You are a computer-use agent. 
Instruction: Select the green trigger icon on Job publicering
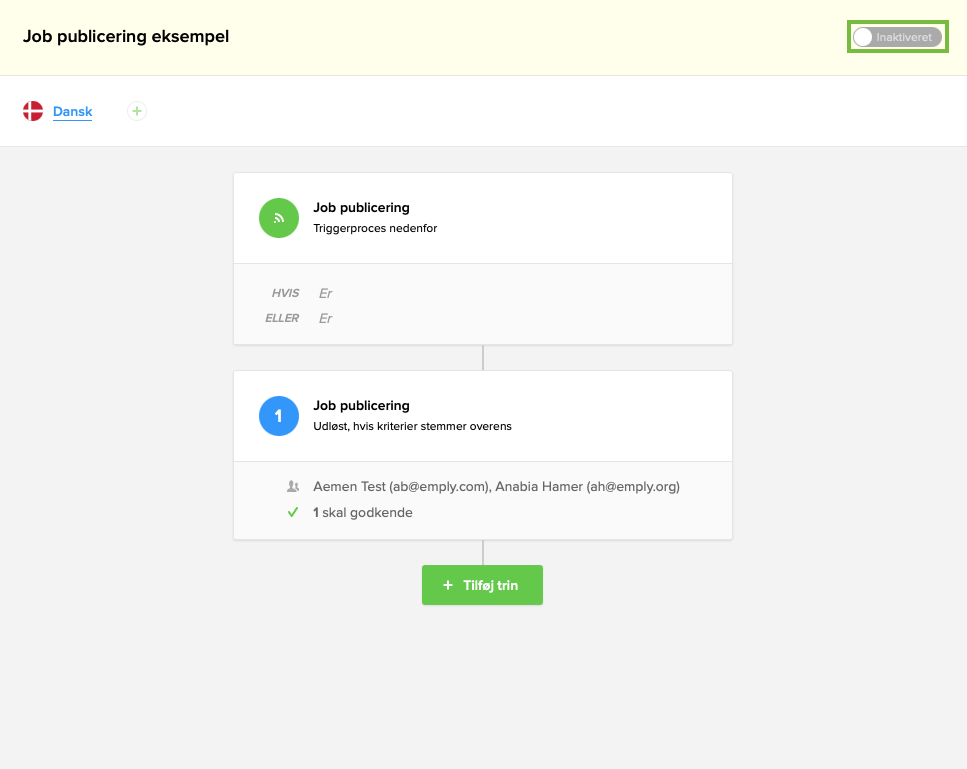279,218
